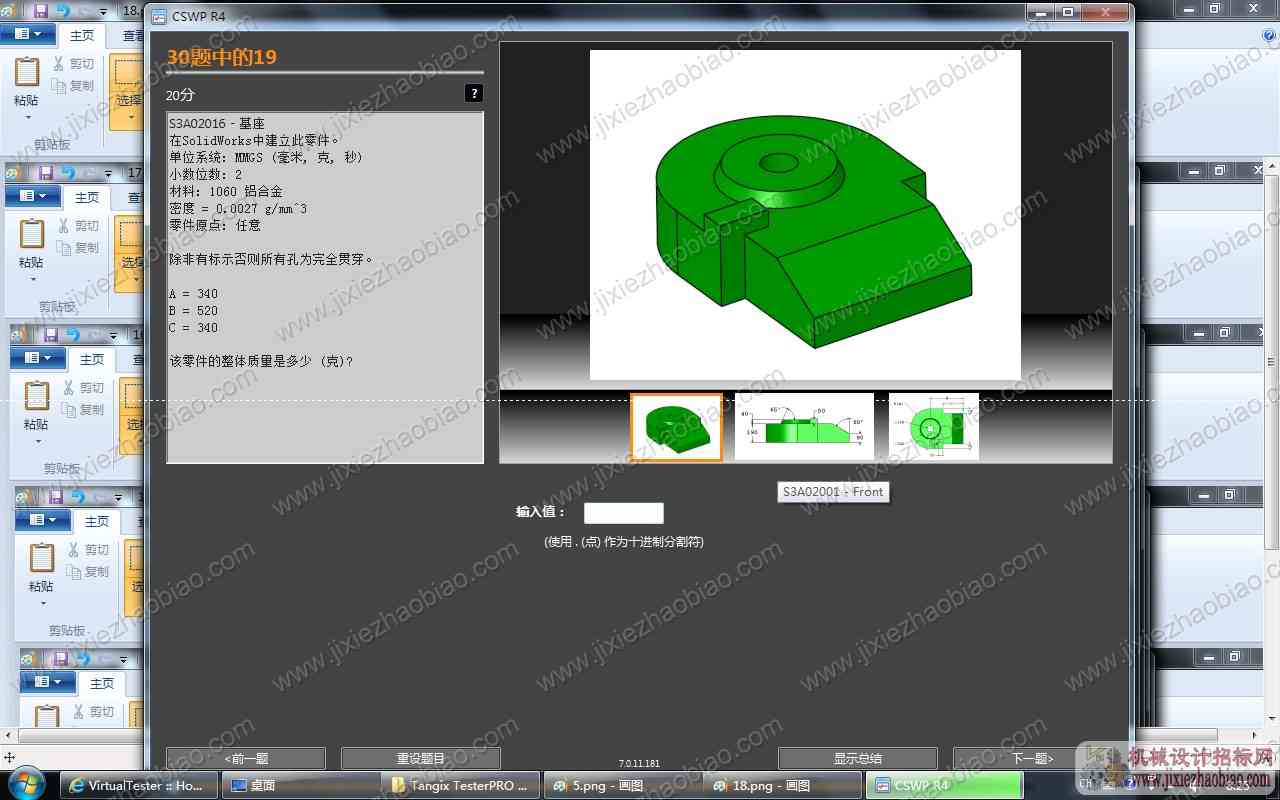The width and height of the screenshot is (1280, 800).
Task: Select 主页 tab in Paint window 18
Action: pyautogui.click(x=81, y=35)
